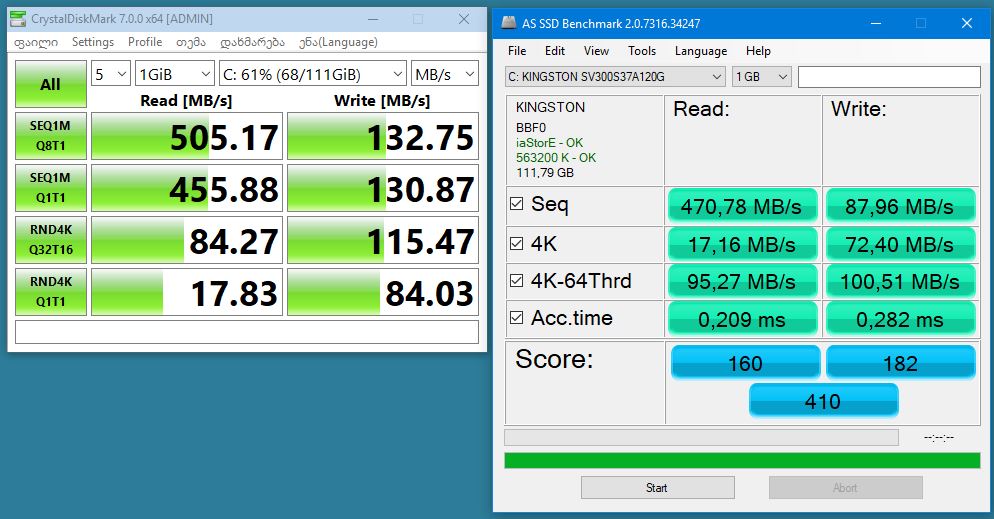Open the 1 GB size dropdown in AS SSD
994x519 pixels.
(x=761, y=77)
